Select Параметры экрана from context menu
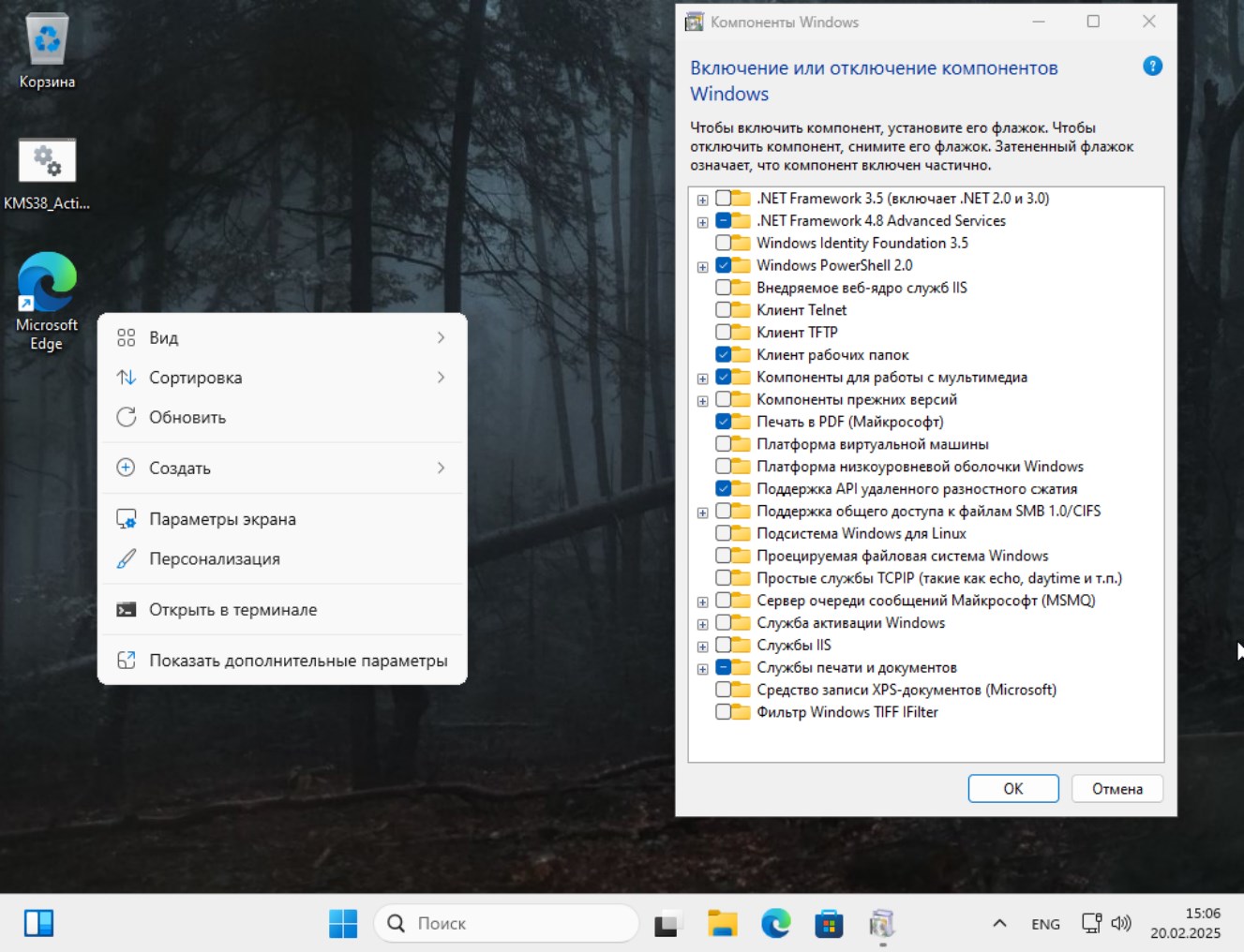This screenshot has width=1244, height=952. 282,519
